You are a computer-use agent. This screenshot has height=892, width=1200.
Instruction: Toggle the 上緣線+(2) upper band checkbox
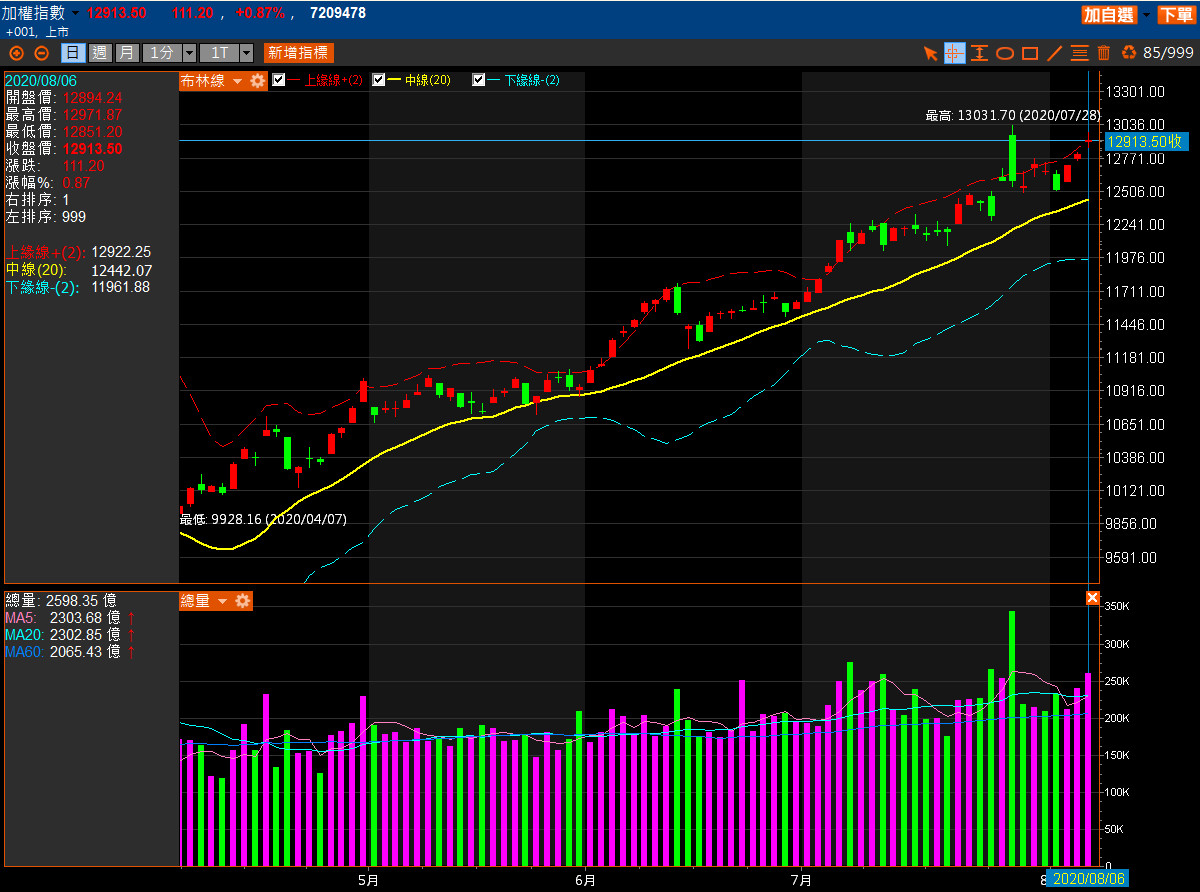(x=279, y=80)
